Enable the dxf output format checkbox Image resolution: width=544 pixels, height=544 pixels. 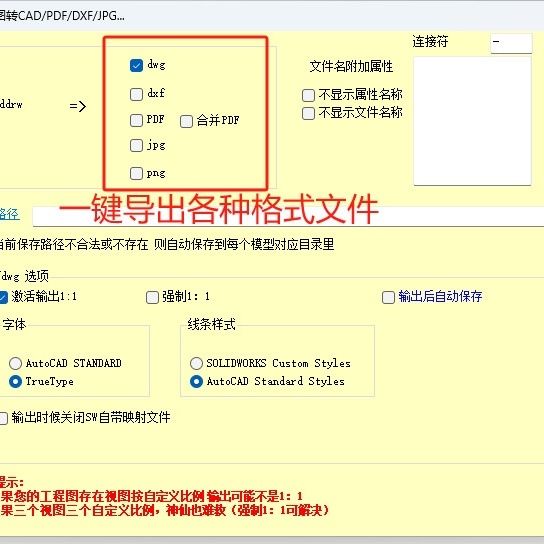[136, 94]
